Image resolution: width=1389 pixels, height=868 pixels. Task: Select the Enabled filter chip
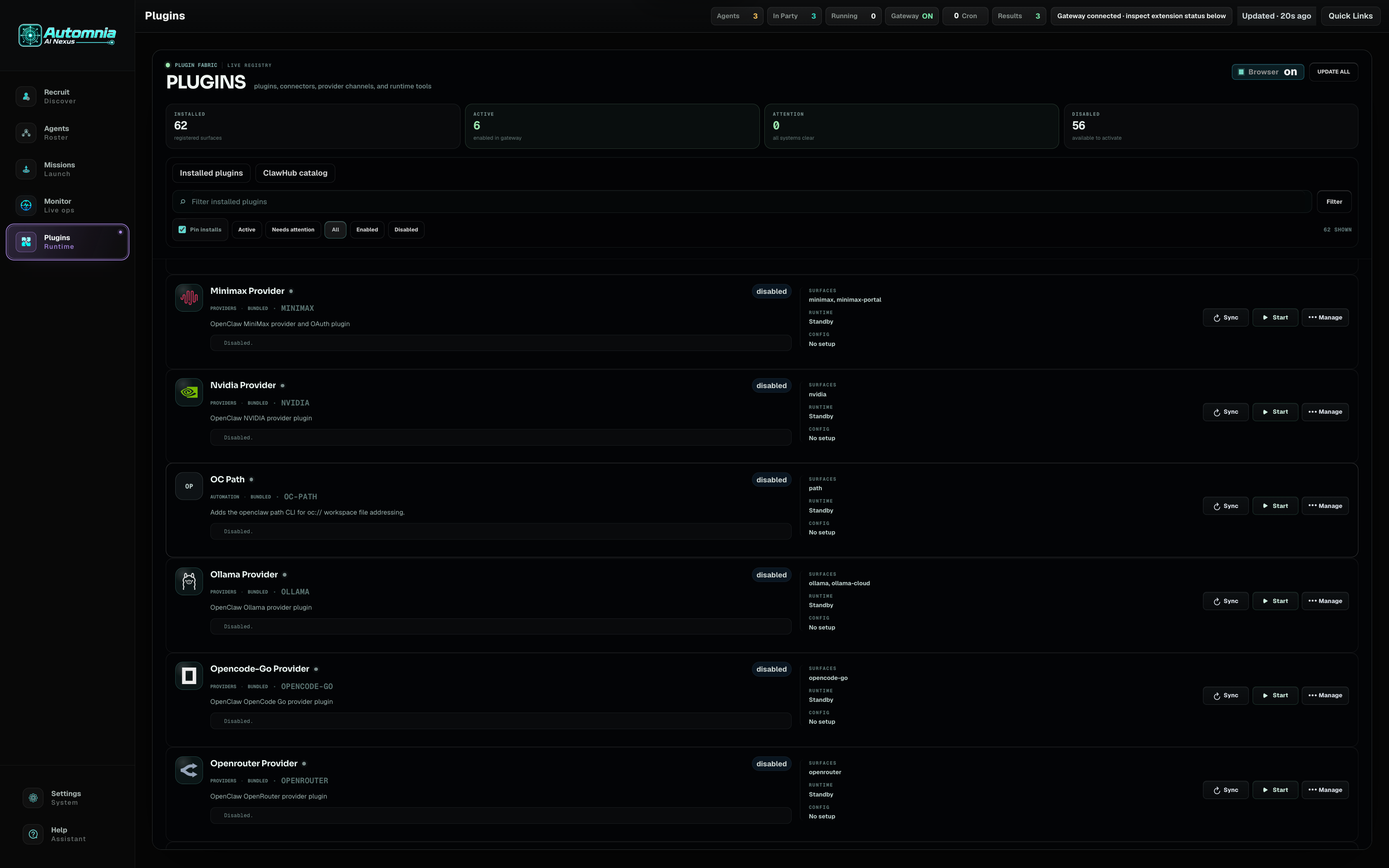(367, 230)
